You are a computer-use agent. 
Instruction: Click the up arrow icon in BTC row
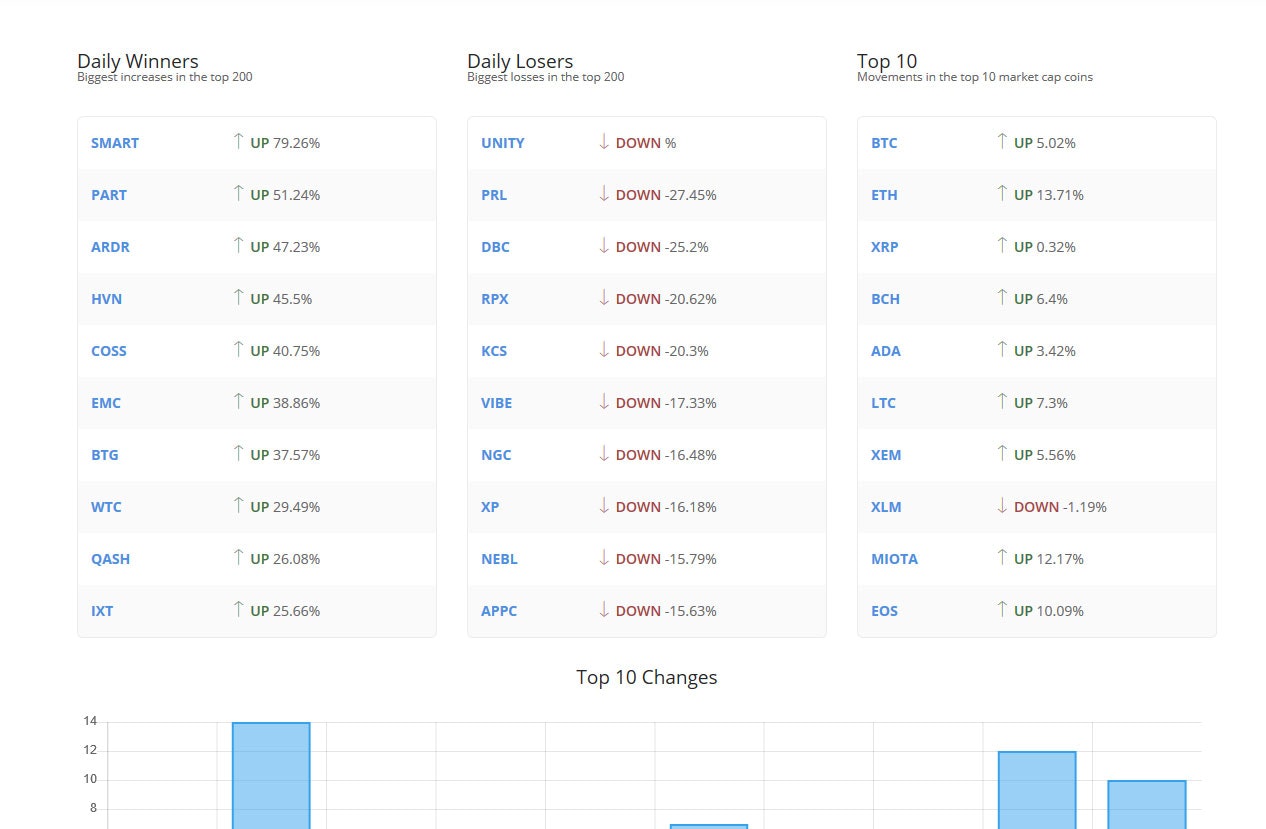[x=1002, y=141]
